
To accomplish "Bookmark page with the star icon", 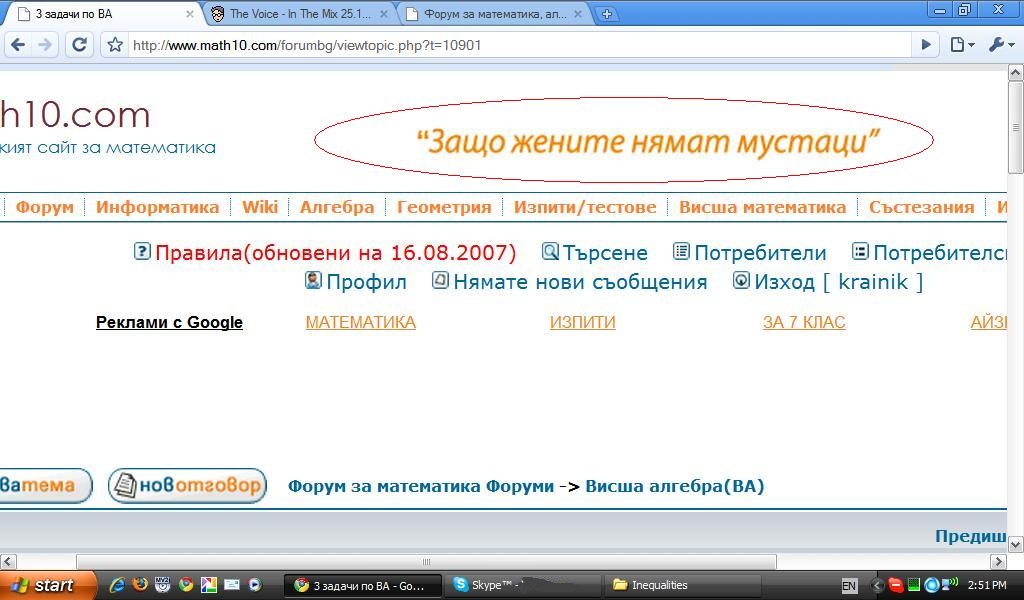I will pyautogui.click(x=115, y=45).
